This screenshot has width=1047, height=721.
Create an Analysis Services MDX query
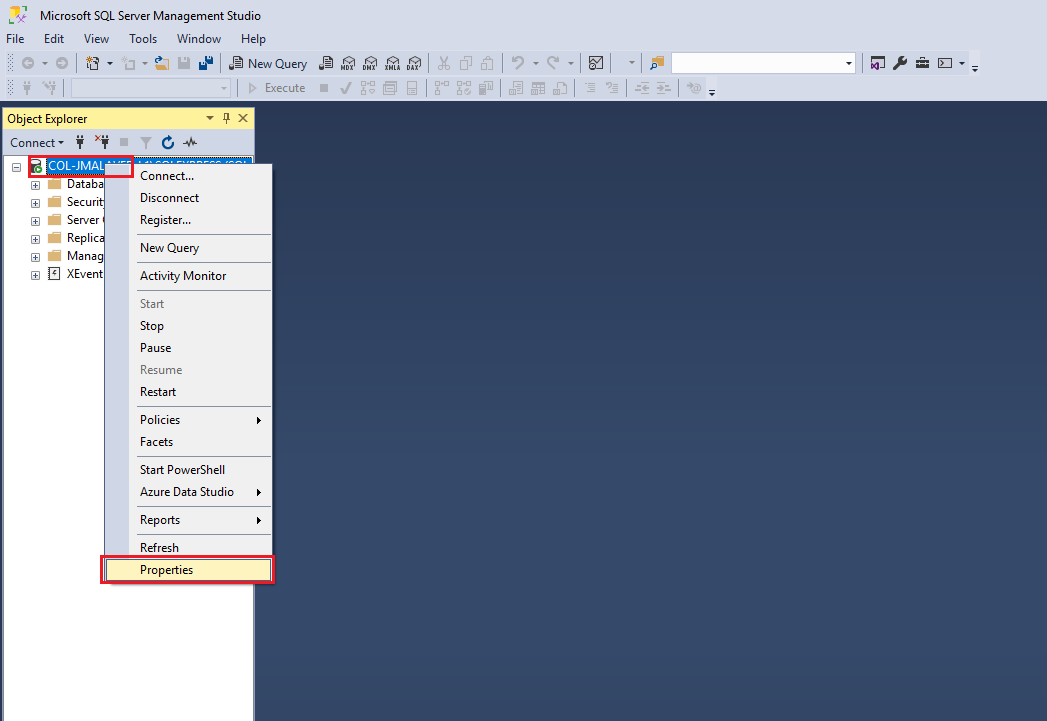[348, 63]
